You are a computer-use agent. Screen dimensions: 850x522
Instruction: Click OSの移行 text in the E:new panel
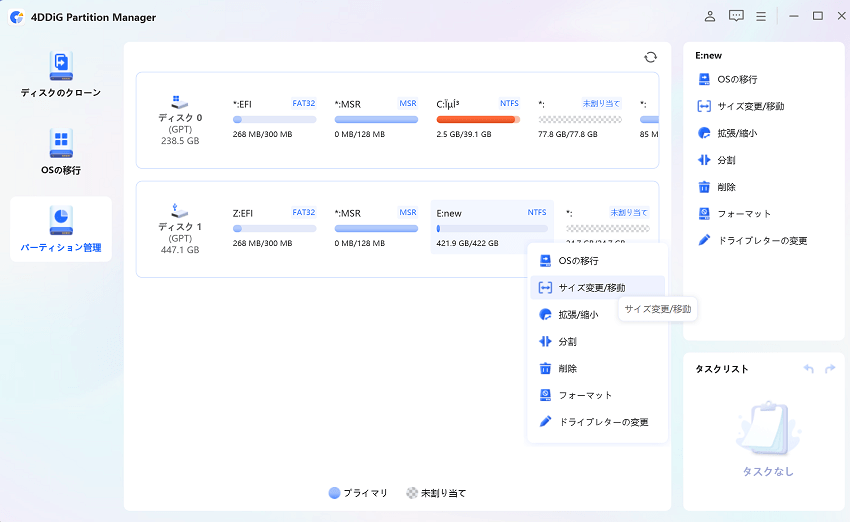click(737, 79)
